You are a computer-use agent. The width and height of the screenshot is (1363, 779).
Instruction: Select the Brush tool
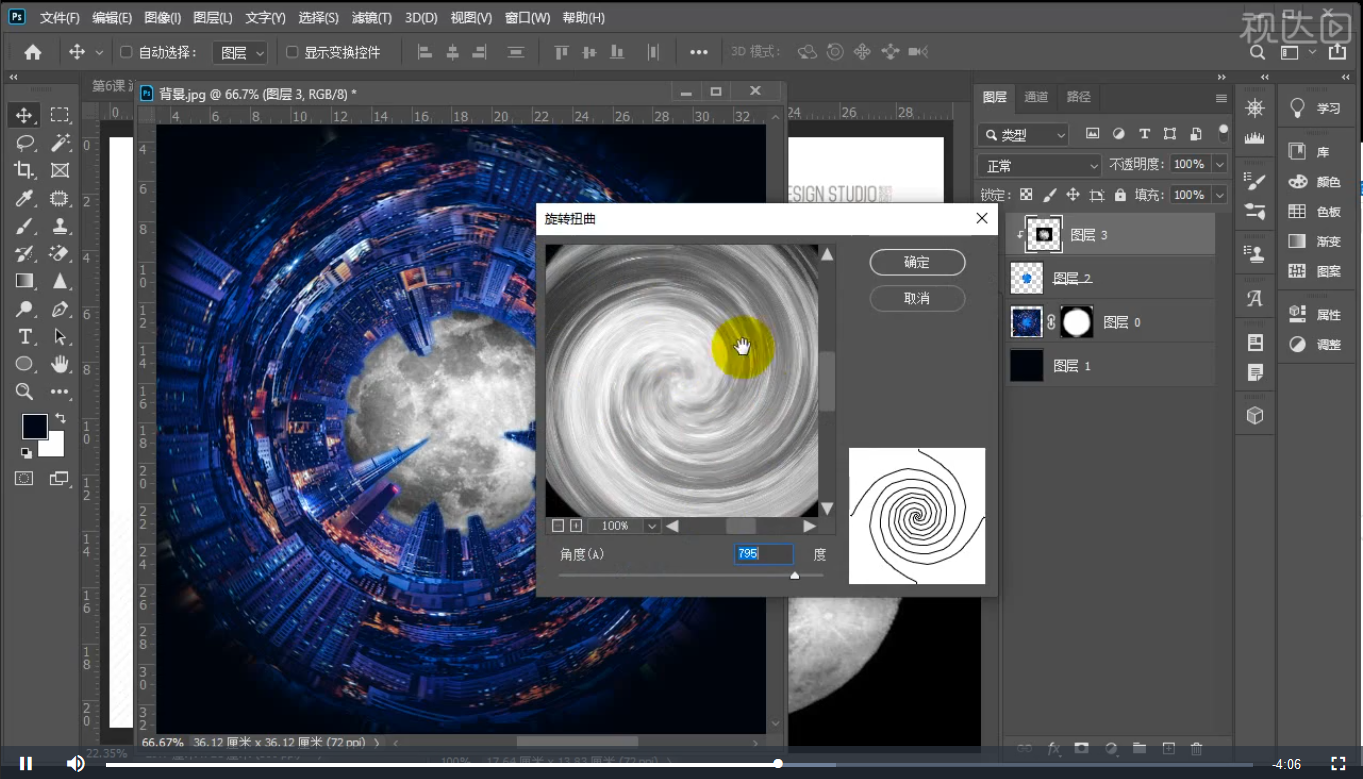[25, 226]
